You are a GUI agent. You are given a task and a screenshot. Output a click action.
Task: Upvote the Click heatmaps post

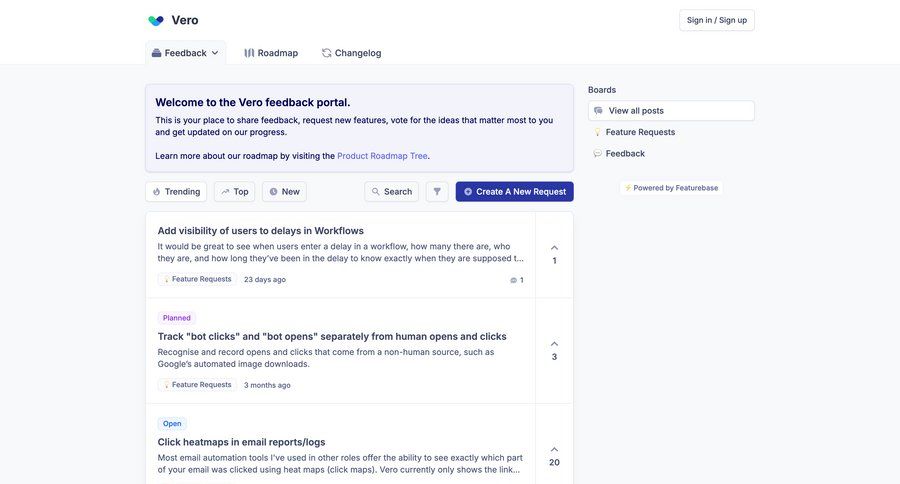click(554, 450)
